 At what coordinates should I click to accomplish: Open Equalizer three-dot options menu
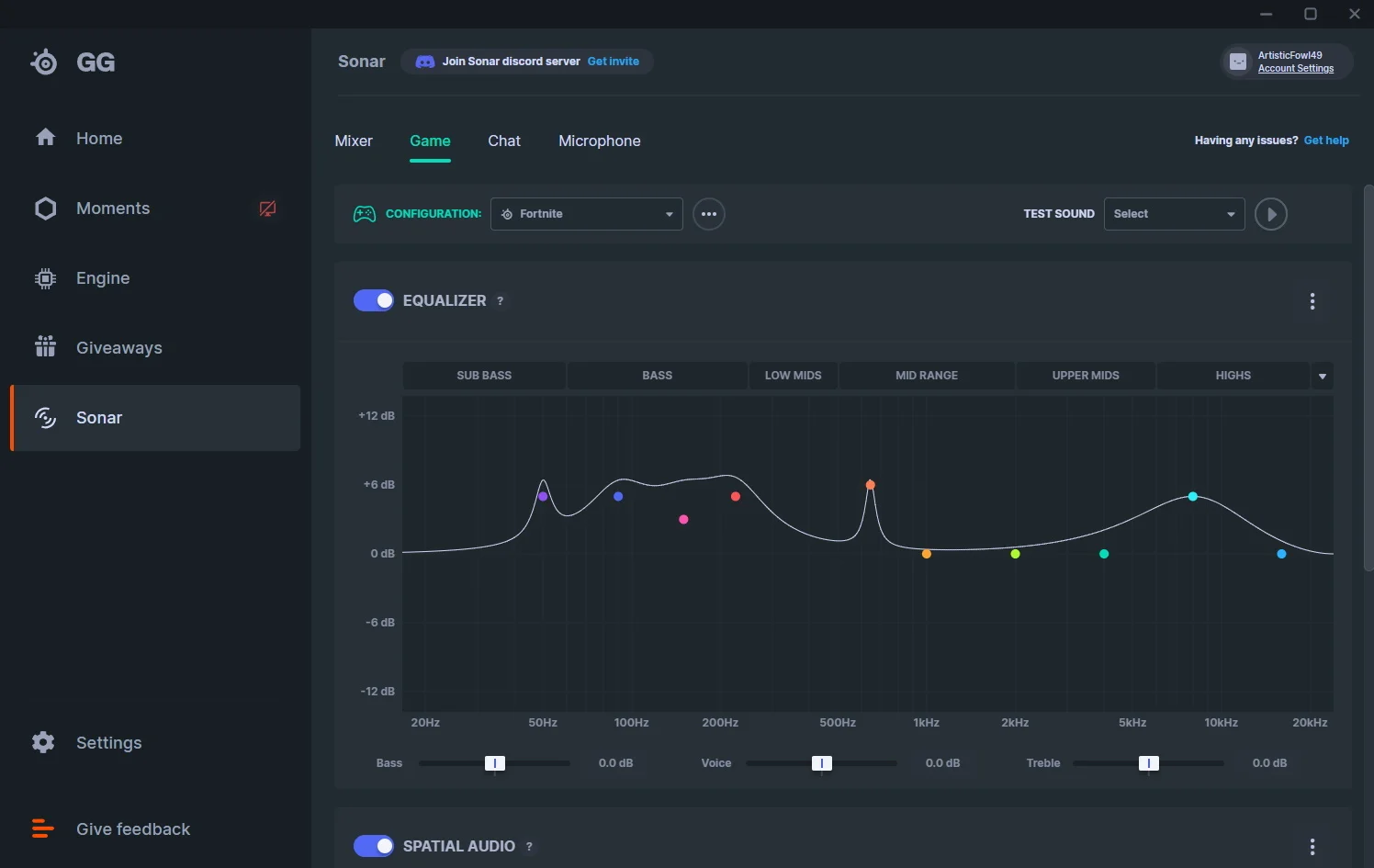[x=1312, y=301]
